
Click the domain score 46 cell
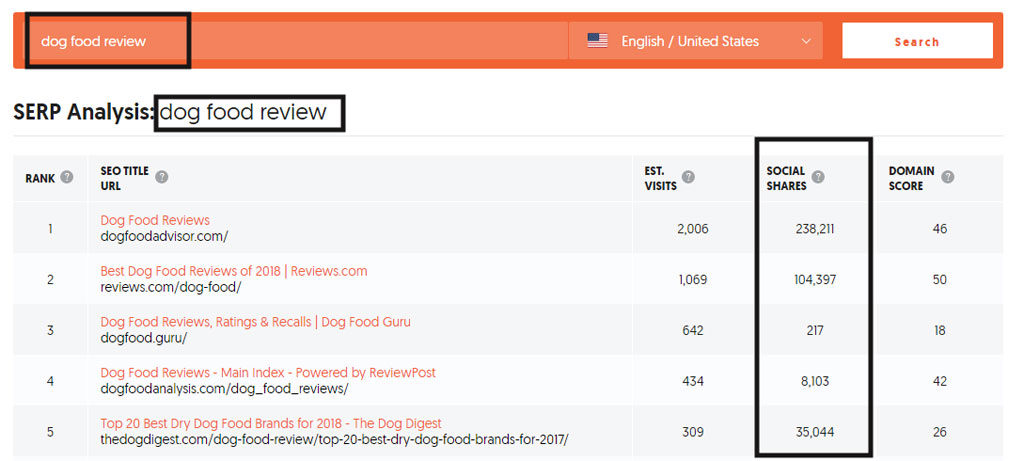click(x=940, y=229)
